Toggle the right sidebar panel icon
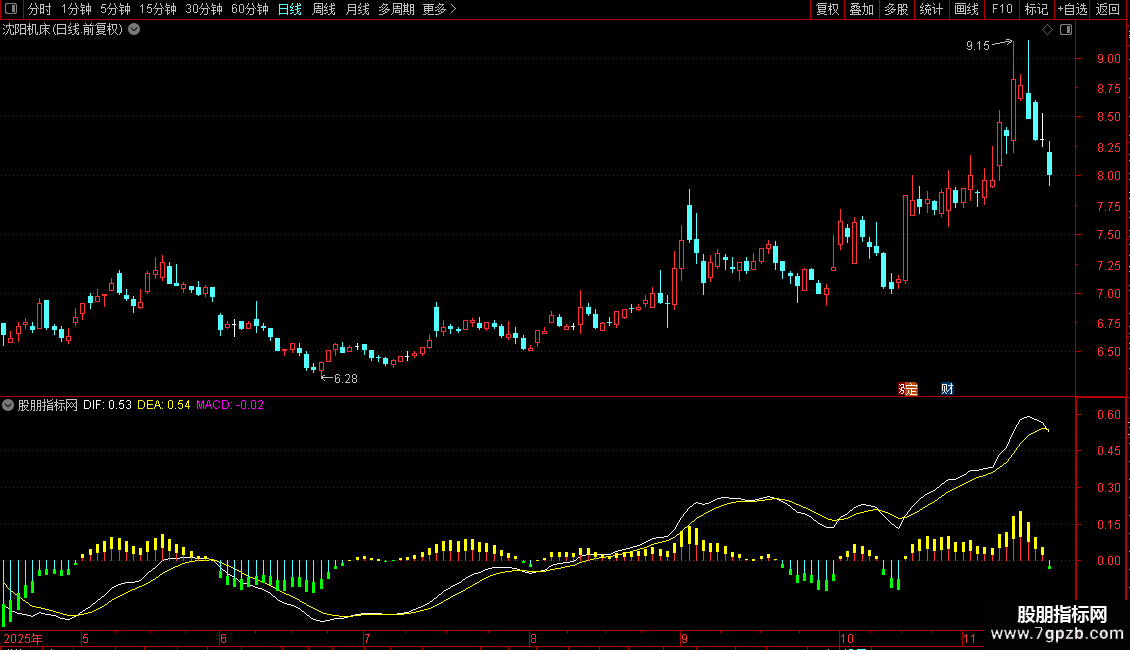This screenshot has width=1130, height=650. tap(1066, 30)
